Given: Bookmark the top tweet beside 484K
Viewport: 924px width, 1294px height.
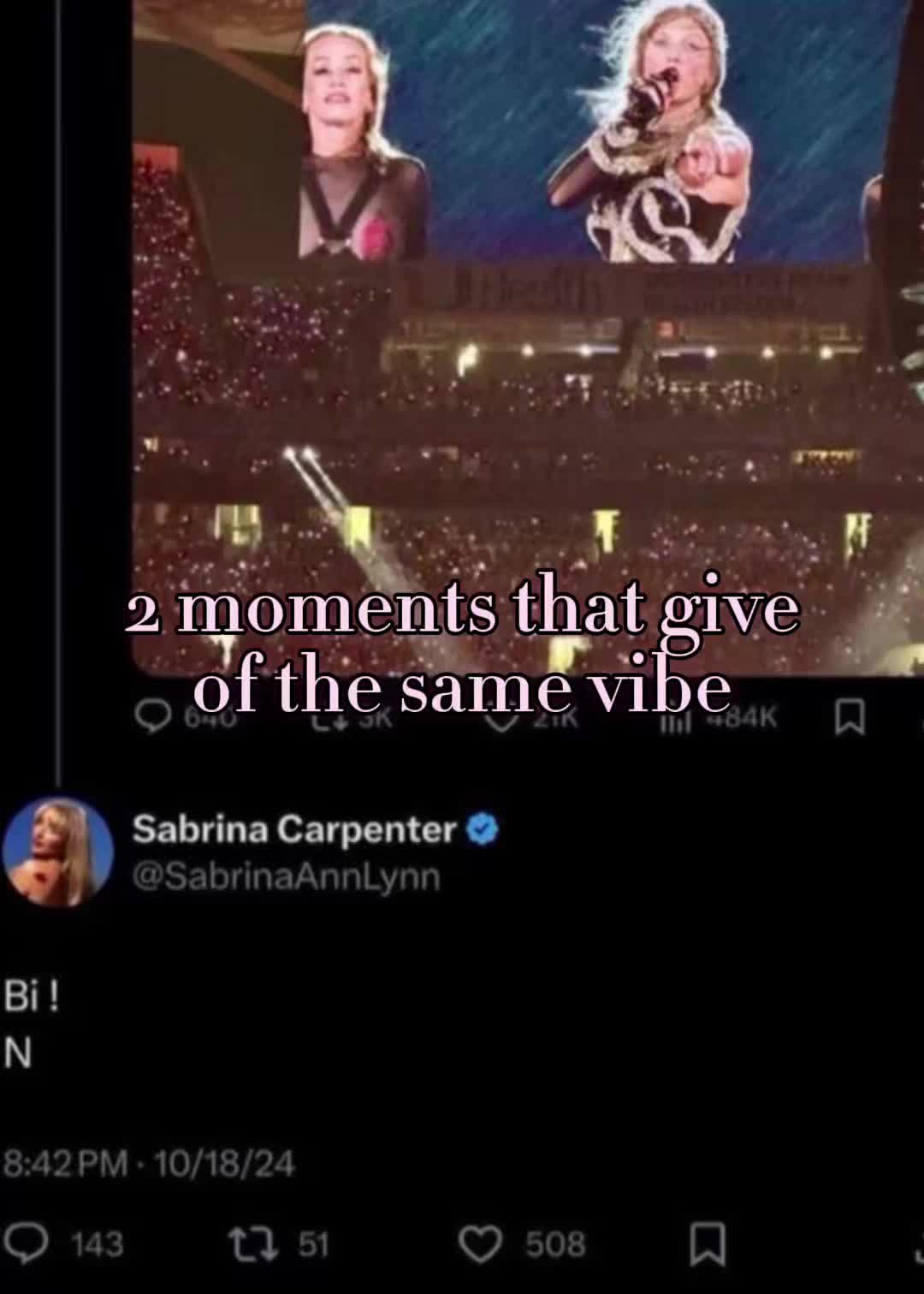Looking at the screenshot, I should (x=850, y=717).
